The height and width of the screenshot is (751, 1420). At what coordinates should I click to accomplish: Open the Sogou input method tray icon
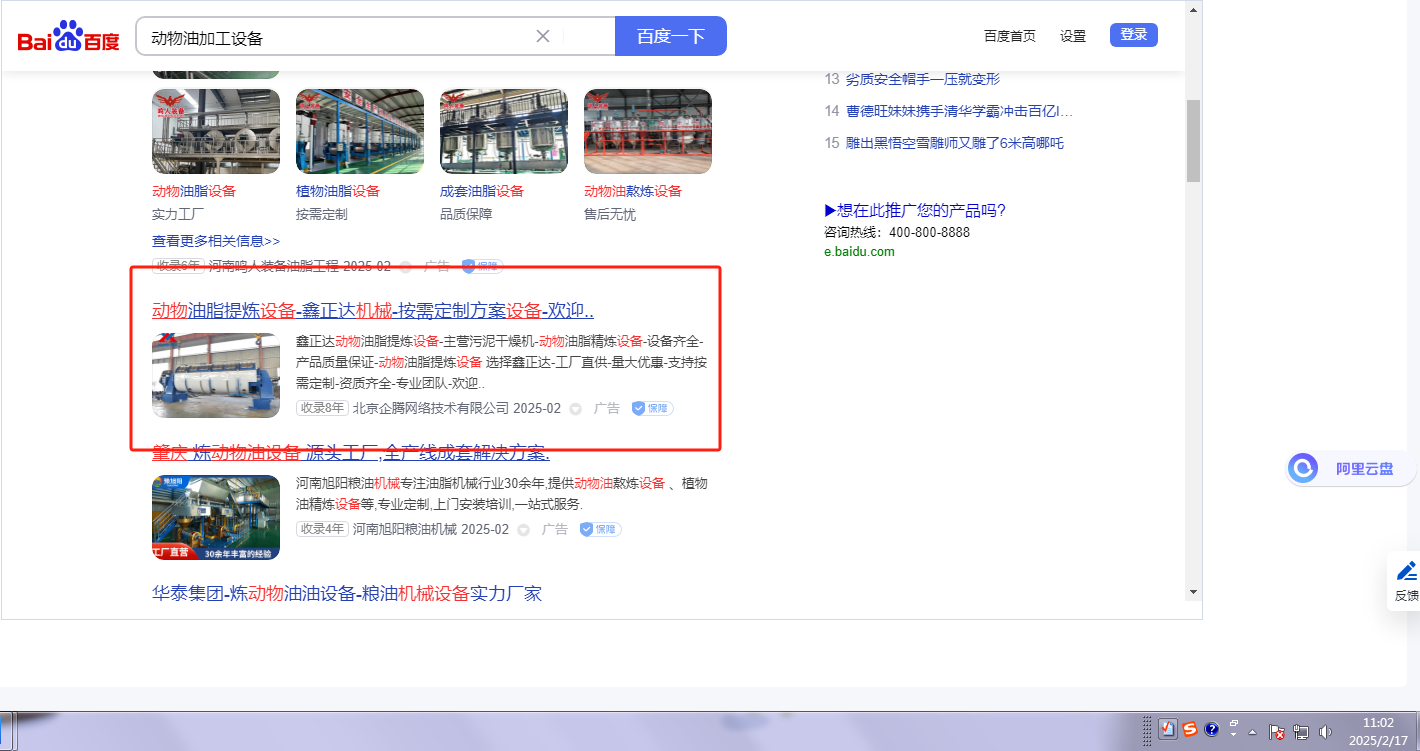[x=1190, y=730]
